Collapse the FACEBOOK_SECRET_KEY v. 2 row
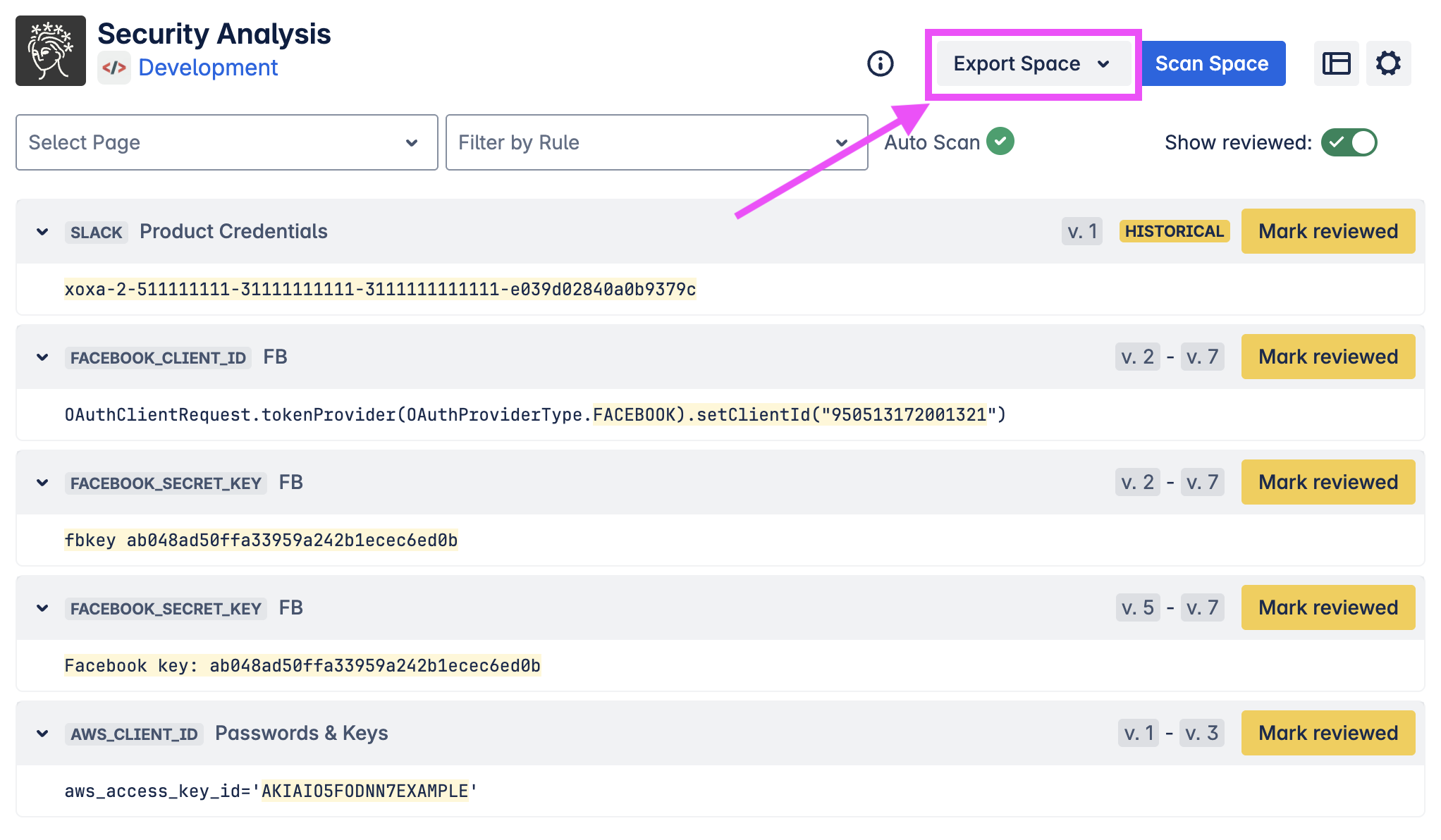 pyautogui.click(x=42, y=483)
